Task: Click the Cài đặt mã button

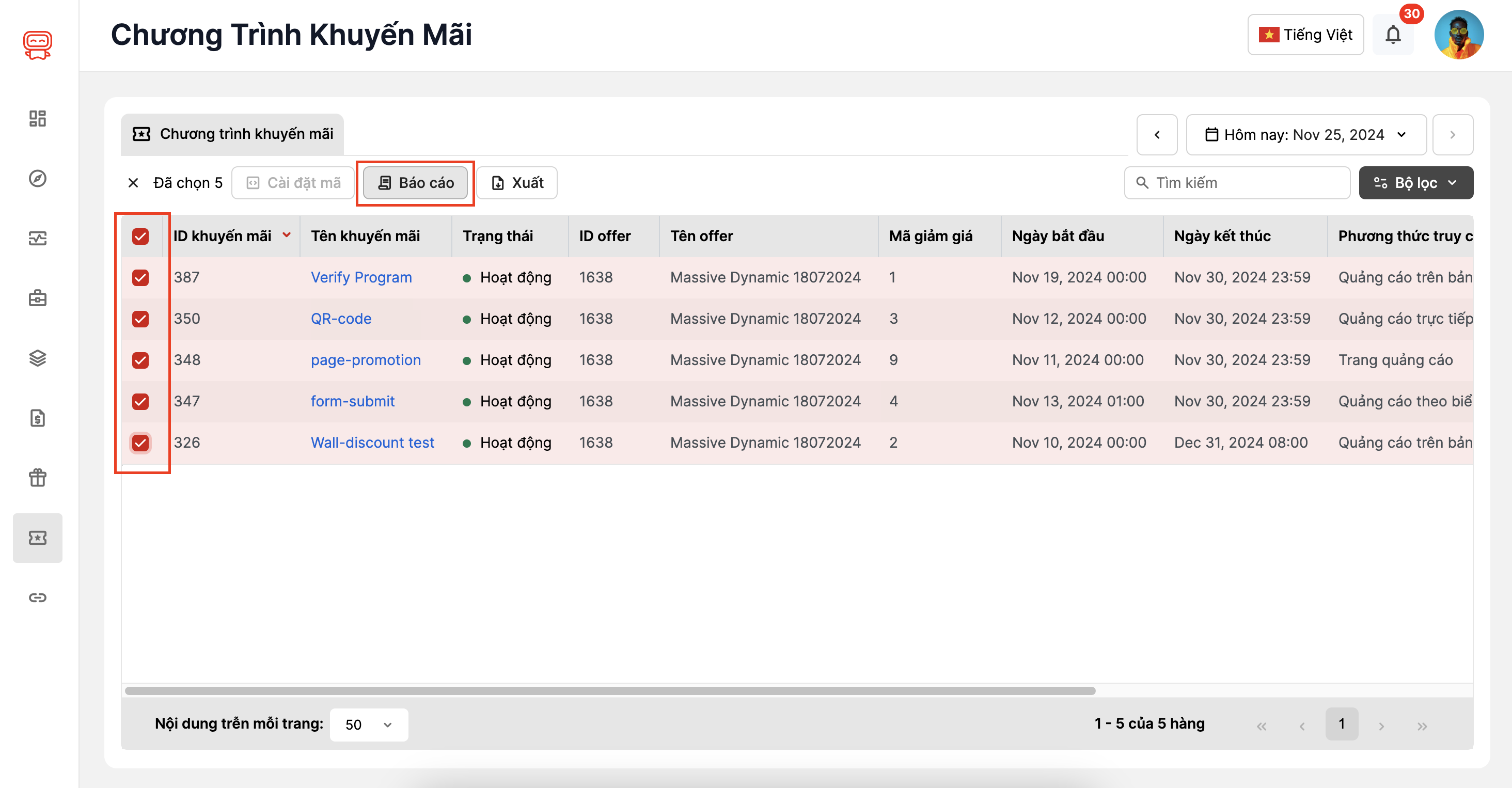Action: click(x=293, y=183)
